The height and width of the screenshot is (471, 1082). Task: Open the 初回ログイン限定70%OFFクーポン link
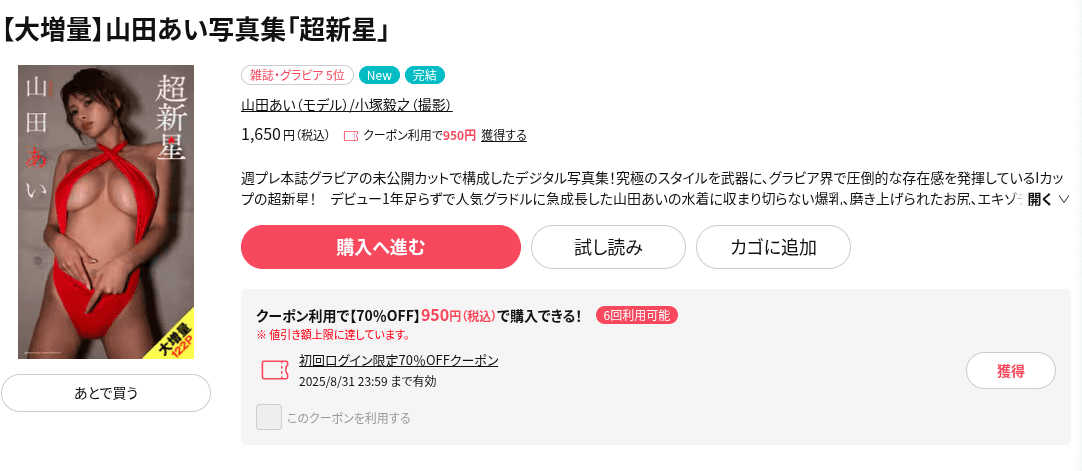point(399,361)
